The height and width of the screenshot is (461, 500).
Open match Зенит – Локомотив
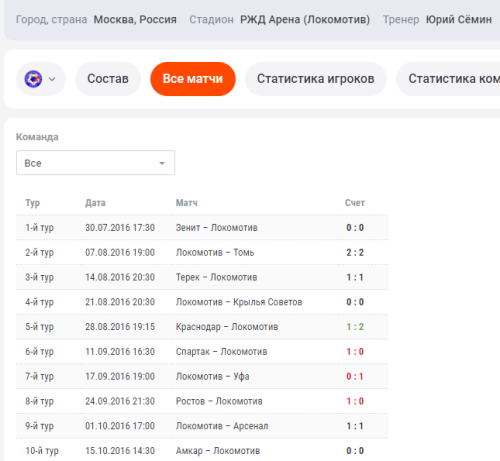coord(217,228)
